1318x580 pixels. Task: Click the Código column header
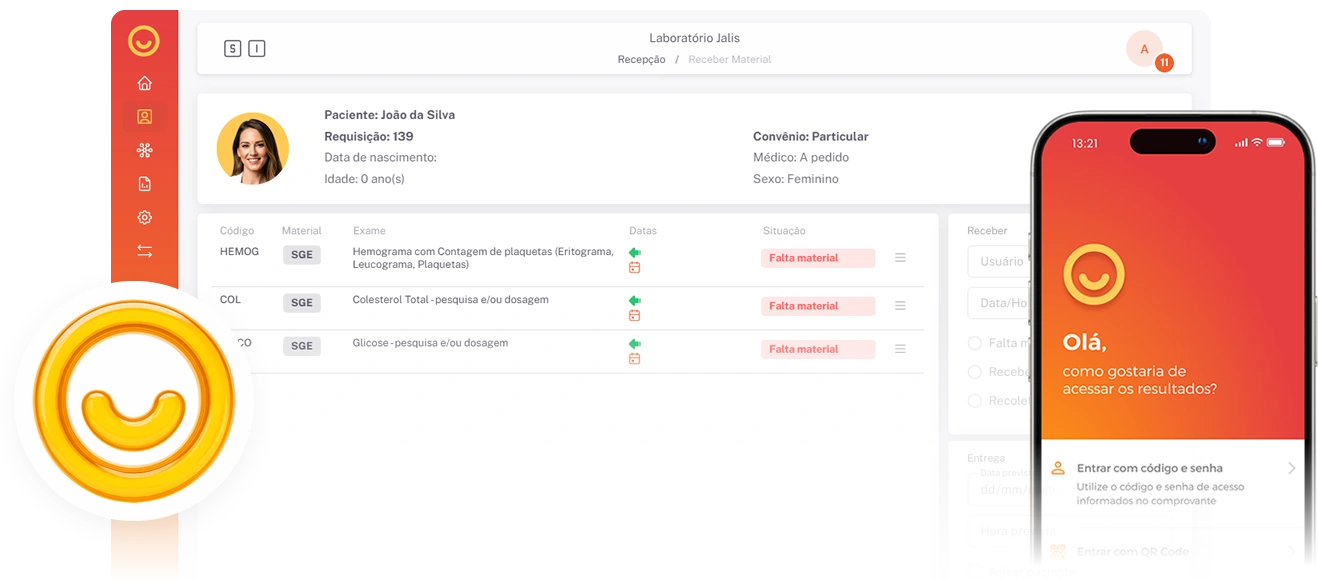tap(237, 231)
